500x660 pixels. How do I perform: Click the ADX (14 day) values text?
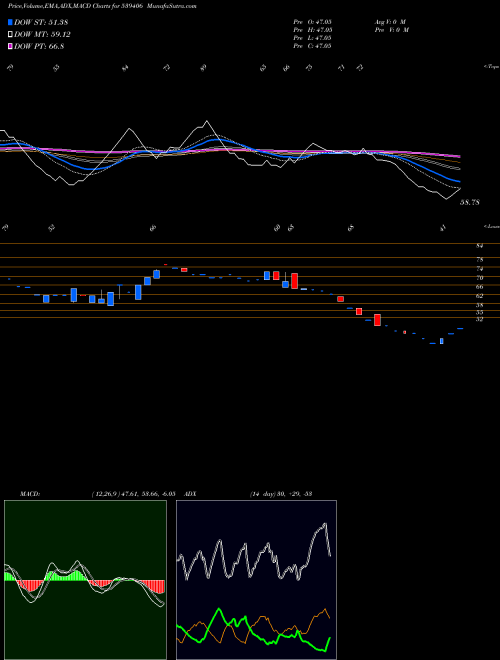pyautogui.click(x=281, y=494)
